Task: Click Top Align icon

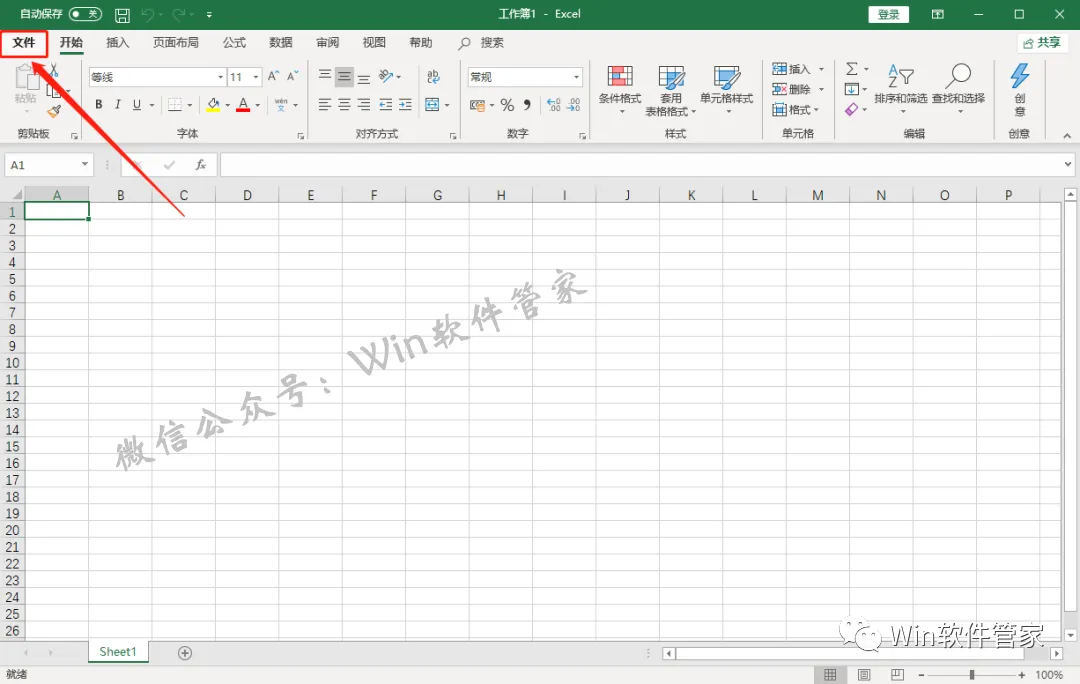Action: pyautogui.click(x=325, y=76)
